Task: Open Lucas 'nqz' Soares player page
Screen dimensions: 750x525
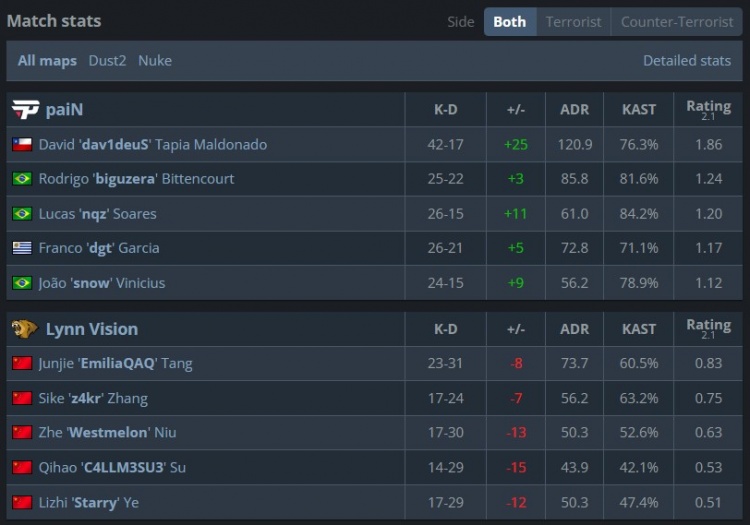Action: (x=98, y=214)
